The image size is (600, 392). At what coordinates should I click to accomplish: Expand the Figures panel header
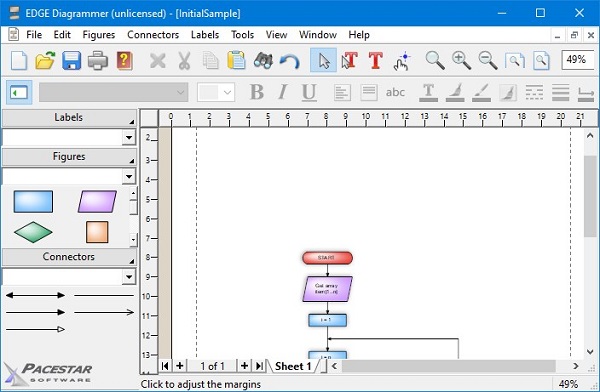click(69, 157)
